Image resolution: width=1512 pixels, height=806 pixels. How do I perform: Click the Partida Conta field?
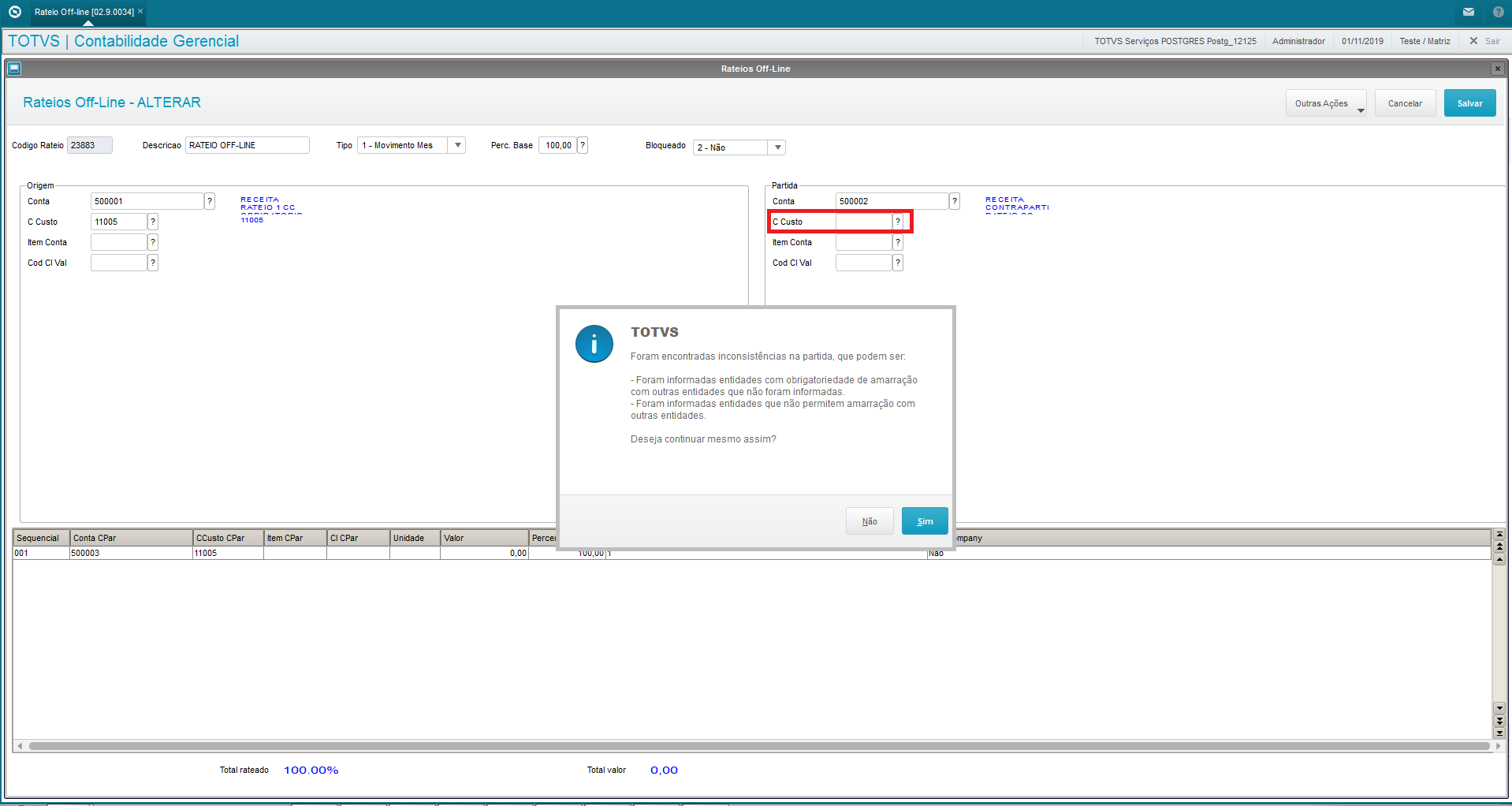(892, 201)
